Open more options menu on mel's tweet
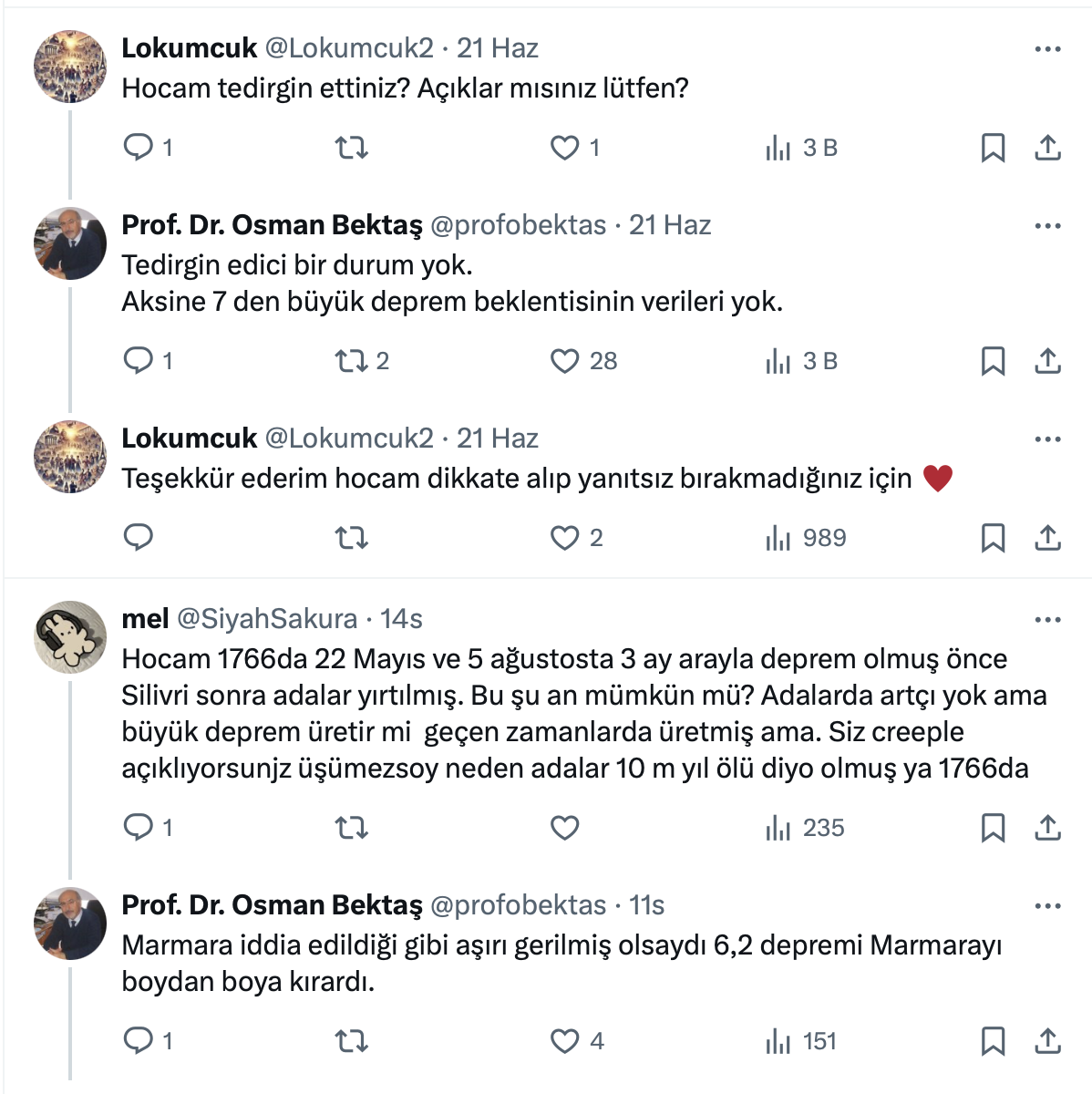Image resolution: width=1092 pixels, height=1094 pixels. pyautogui.click(x=1047, y=620)
